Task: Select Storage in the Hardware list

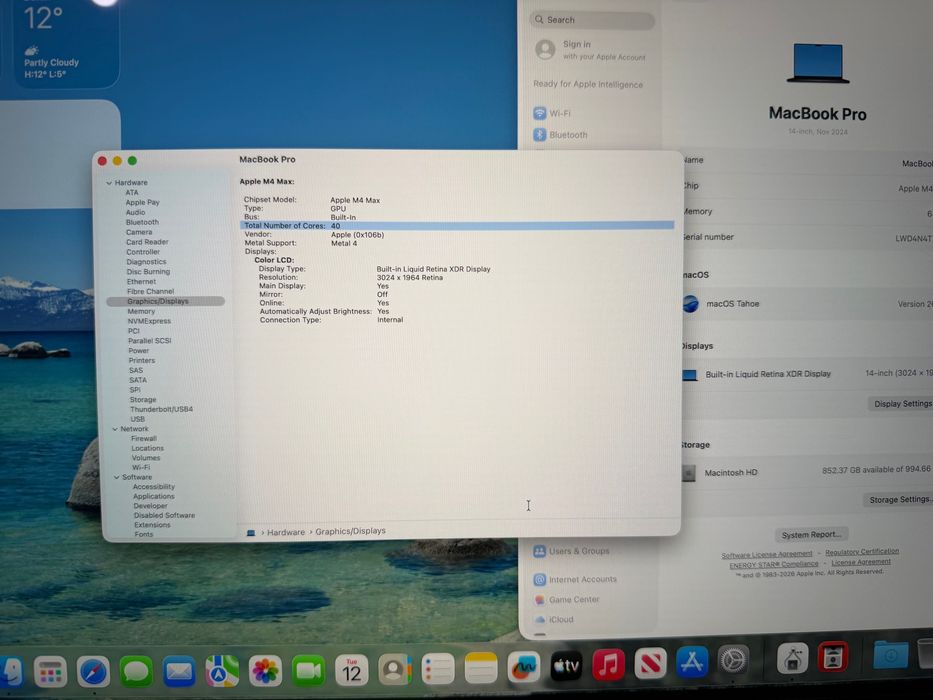Action: [143, 399]
